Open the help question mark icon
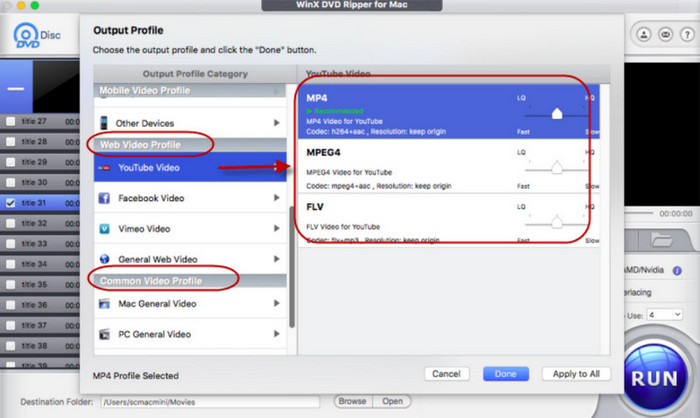Image resolution: width=700 pixels, height=418 pixels. tap(688, 34)
